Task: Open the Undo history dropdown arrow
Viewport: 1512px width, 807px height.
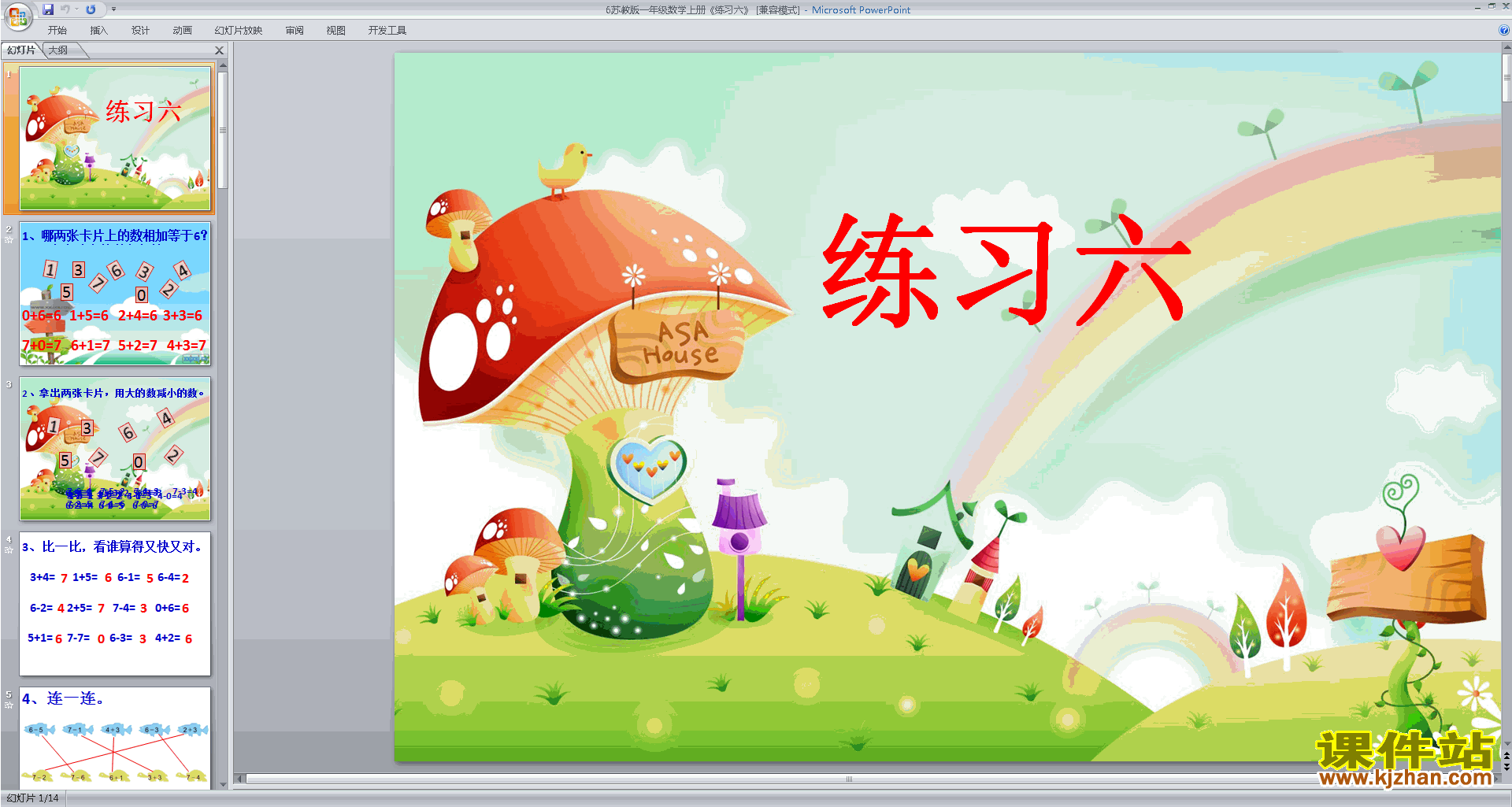Action: click(76, 9)
